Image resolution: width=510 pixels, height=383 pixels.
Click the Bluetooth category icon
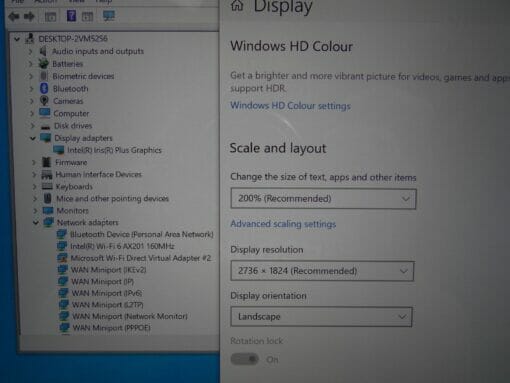coord(44,88)
